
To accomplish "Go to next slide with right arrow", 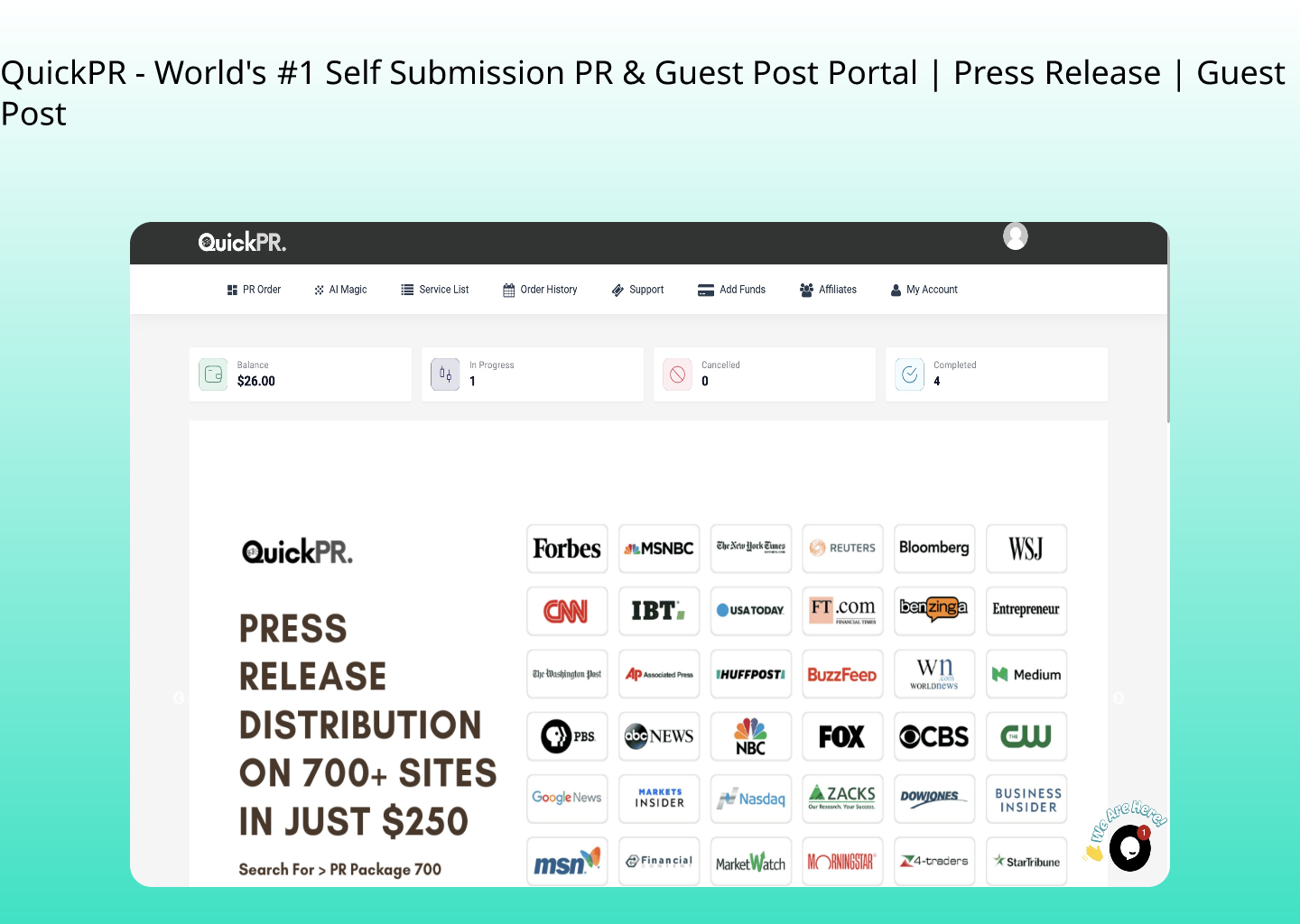I will click(x=1119, y=698).
